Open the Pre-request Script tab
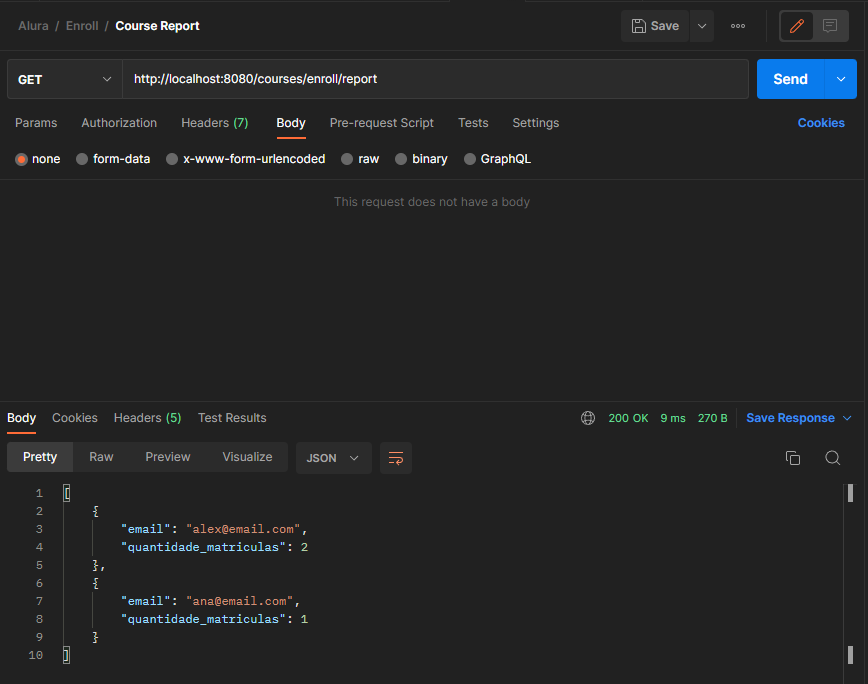 coord(381,123)
